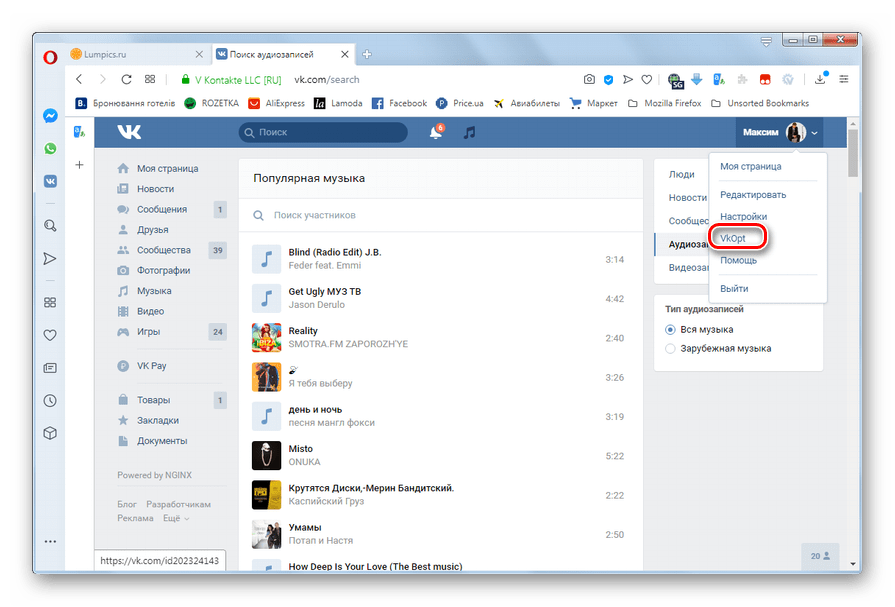Viewport: 895px width, 607px height.
Task: Choose Моя страница in the profile dropdown menu
Action: point(751,166)
